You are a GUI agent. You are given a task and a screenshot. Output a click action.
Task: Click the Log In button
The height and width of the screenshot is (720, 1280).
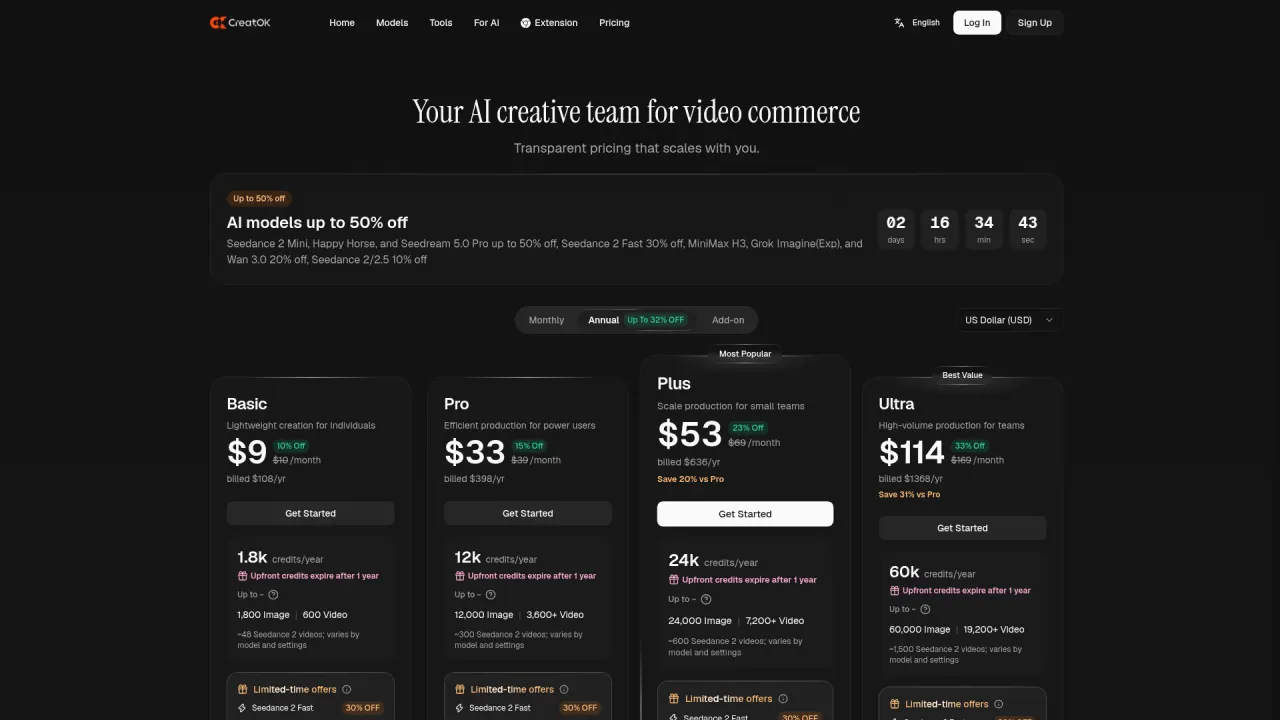977,22
